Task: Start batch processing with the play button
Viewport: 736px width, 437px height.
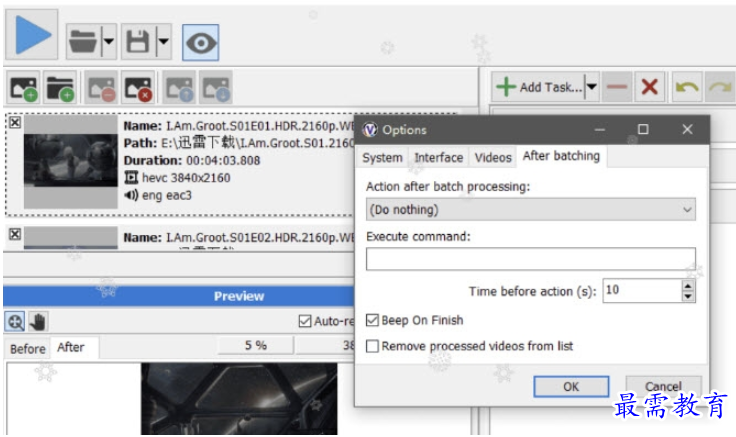Action: click(31, 35)
